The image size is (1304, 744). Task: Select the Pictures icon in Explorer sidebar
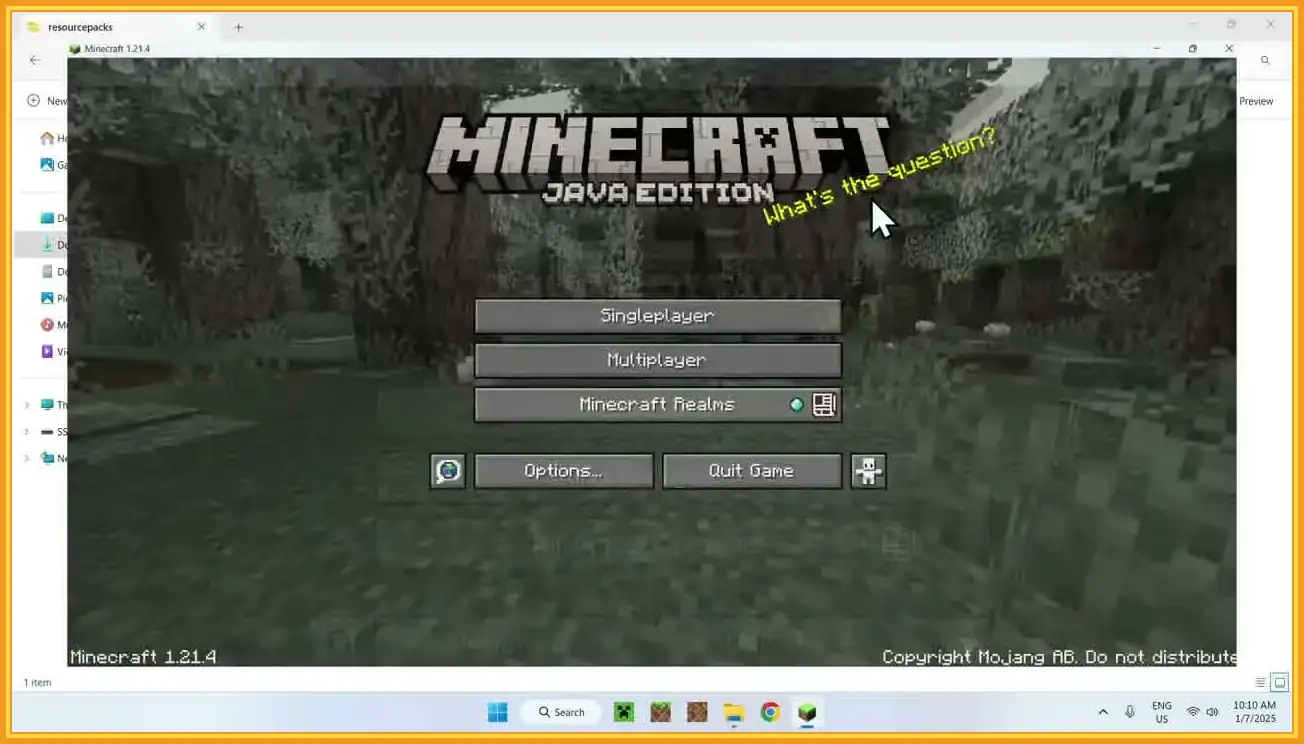tap(47, 298)
